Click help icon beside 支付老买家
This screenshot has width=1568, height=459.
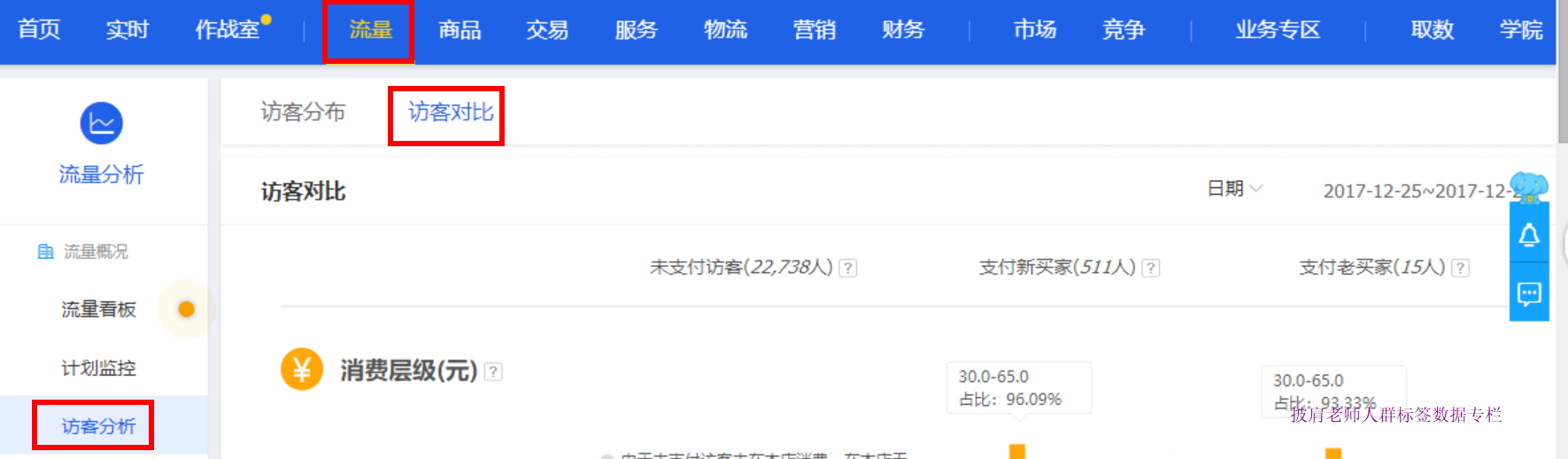tap(1460, 268)
